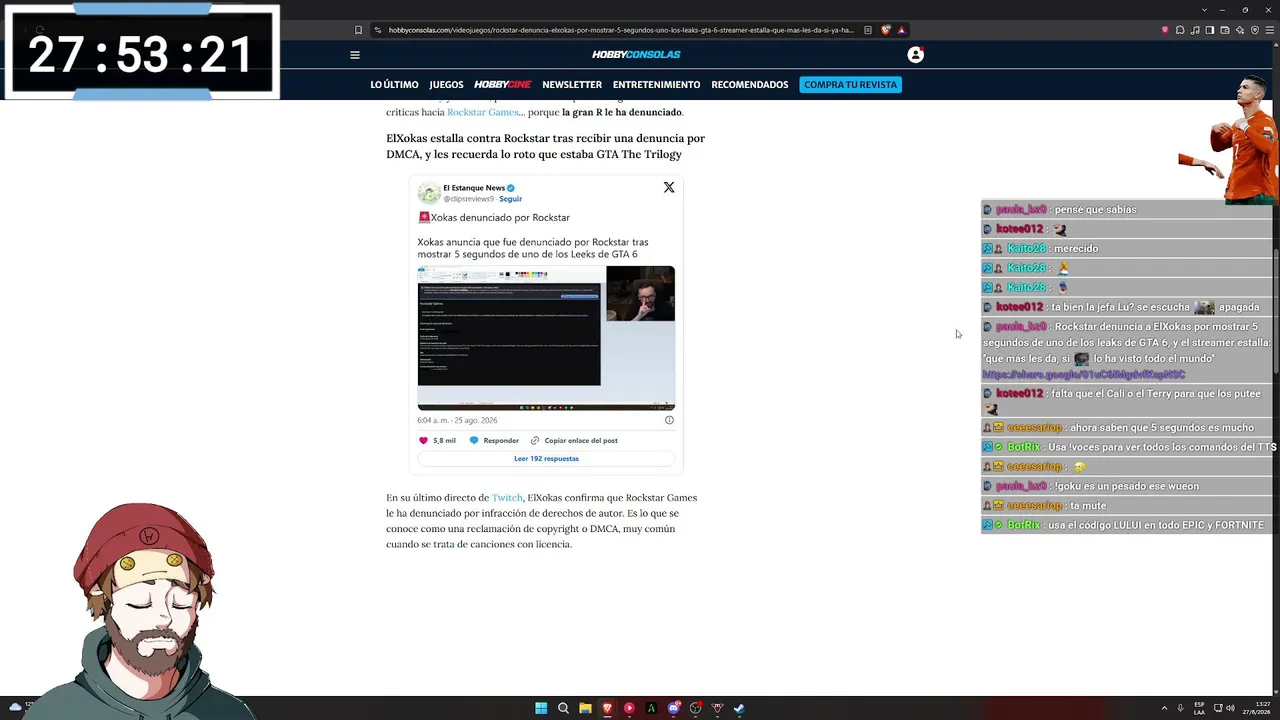Open the Discord taskbar icon

point(673,708)
